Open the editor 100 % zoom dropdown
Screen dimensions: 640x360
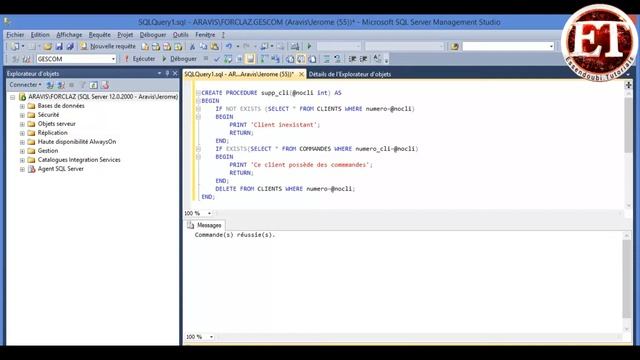[x=209, y=213]
